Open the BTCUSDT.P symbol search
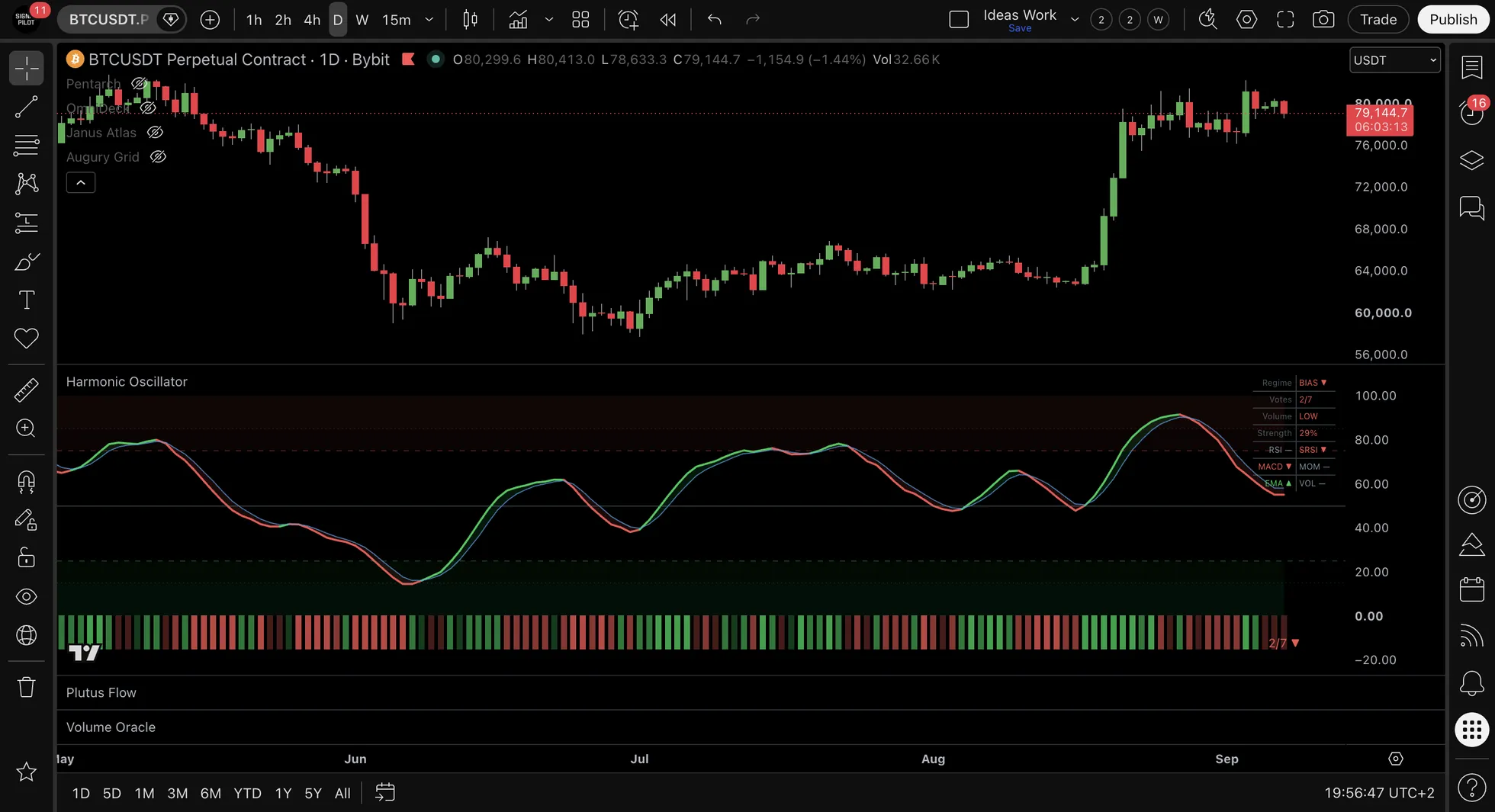The height and width of the screenshot is (812, 1495). (108, 20)
